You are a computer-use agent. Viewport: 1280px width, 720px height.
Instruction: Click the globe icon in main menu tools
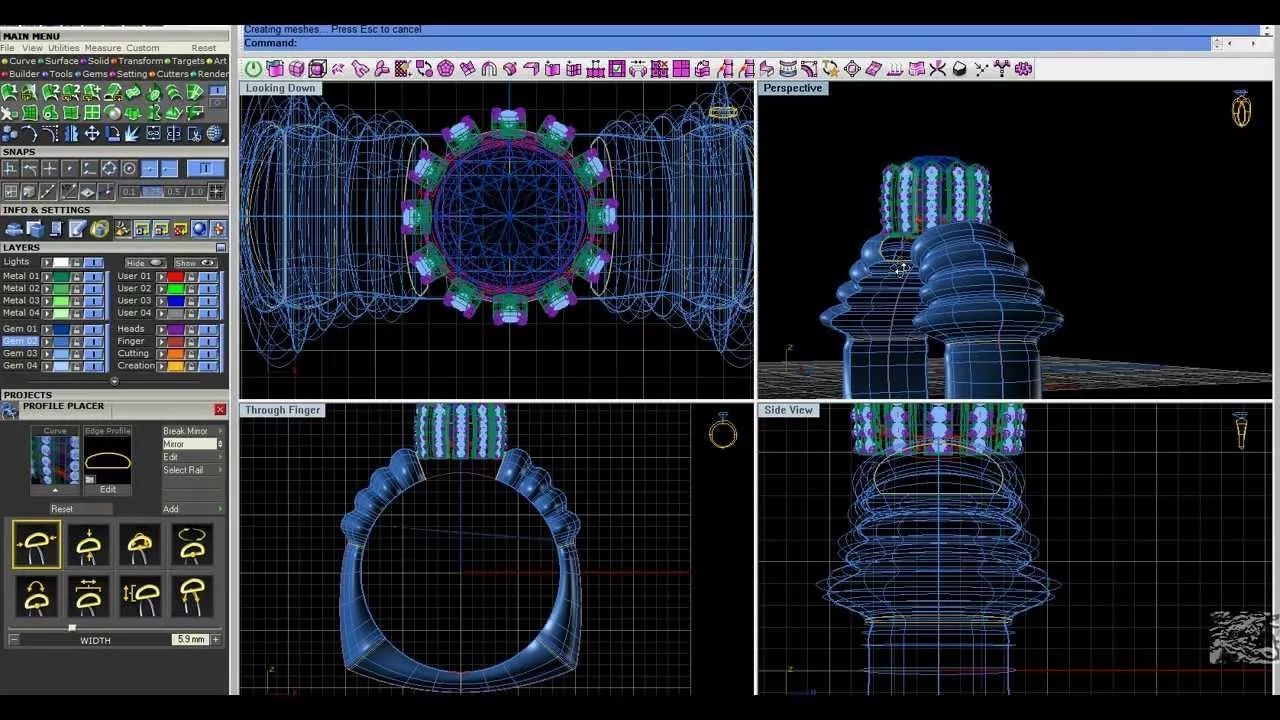(x=214, y=133)
